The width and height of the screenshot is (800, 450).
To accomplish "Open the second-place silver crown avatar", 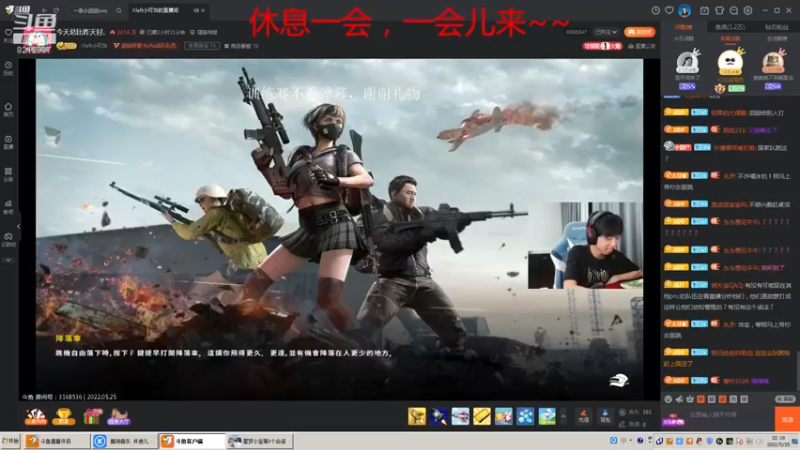I will (x=687, y=62).
